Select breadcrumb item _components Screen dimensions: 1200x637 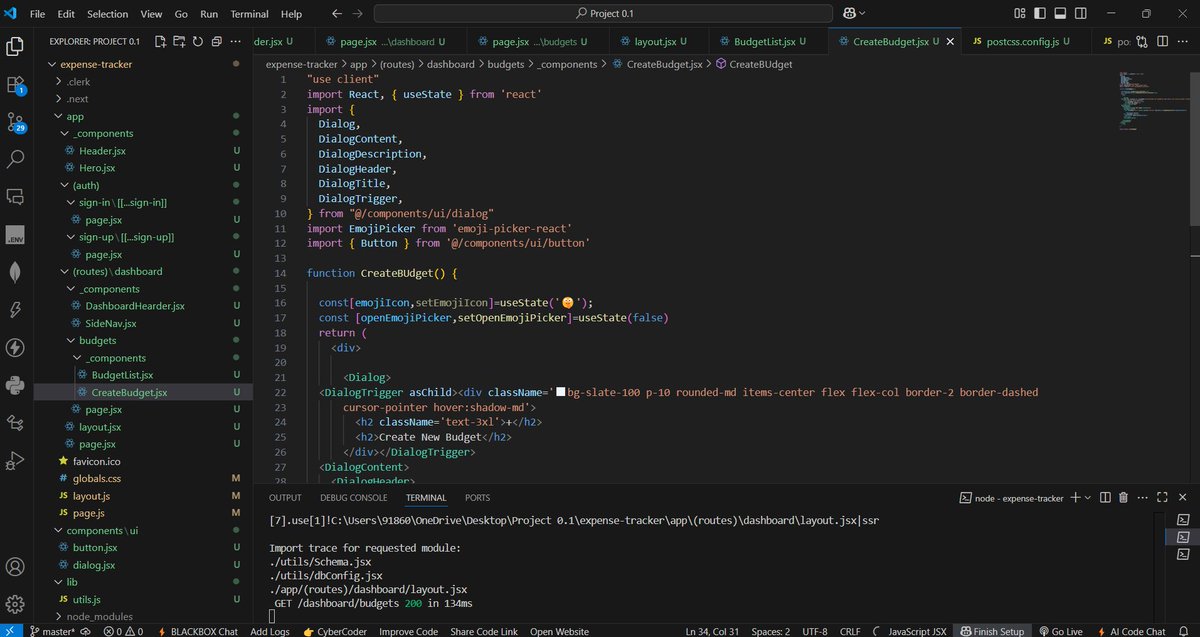point(566,63)
